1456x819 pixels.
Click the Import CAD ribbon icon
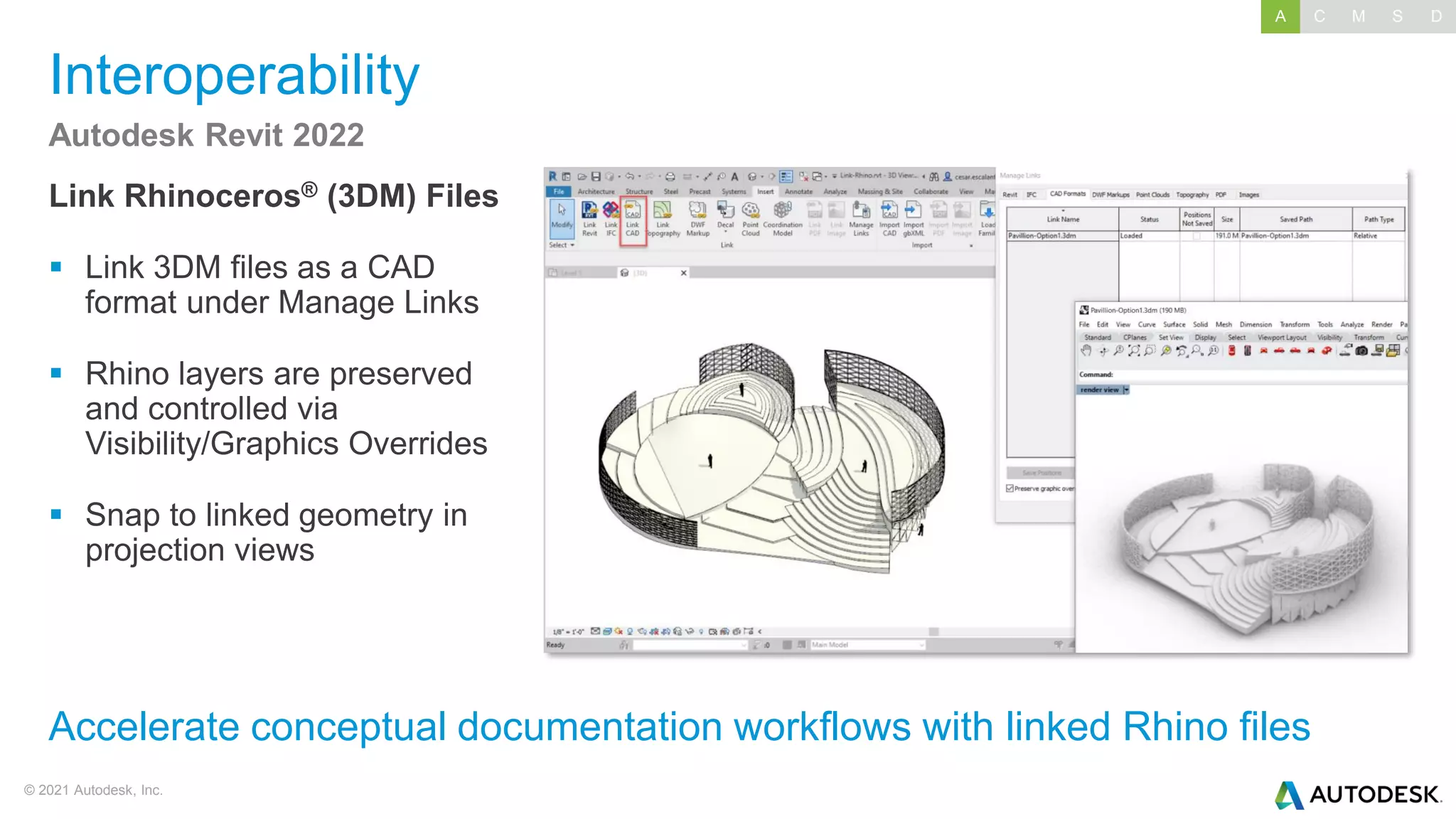889,218
